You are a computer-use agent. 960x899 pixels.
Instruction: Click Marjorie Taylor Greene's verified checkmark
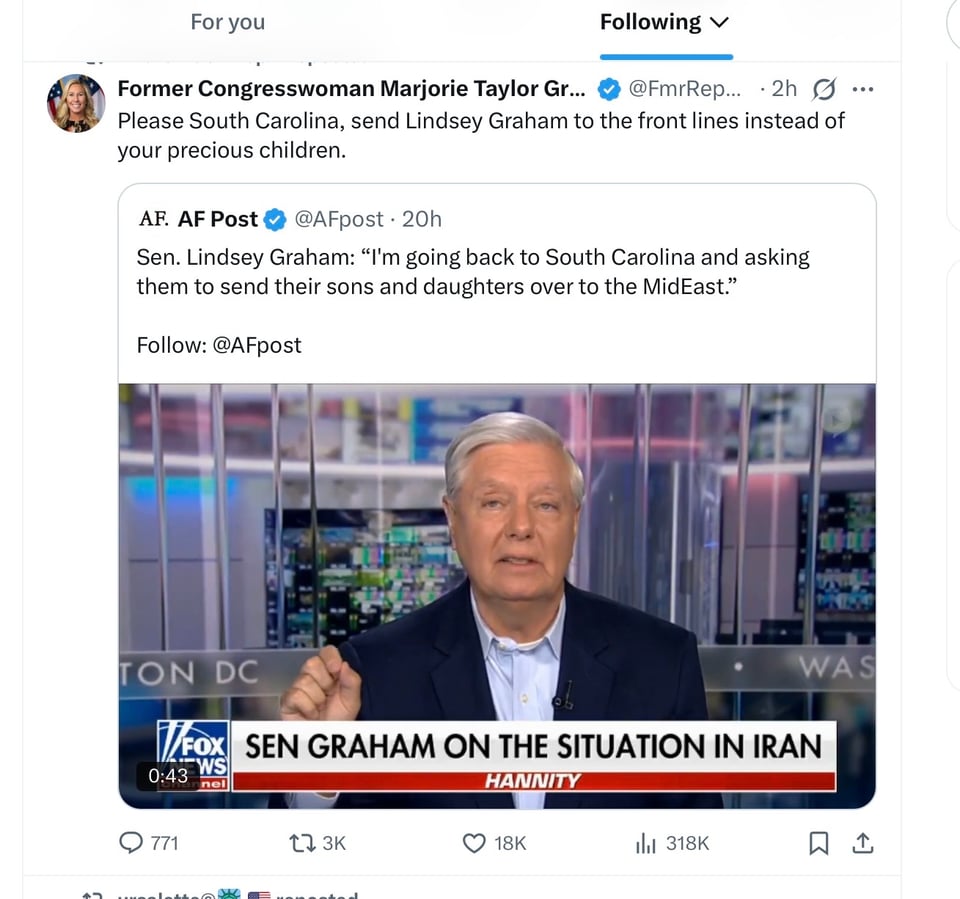point(608,89)
